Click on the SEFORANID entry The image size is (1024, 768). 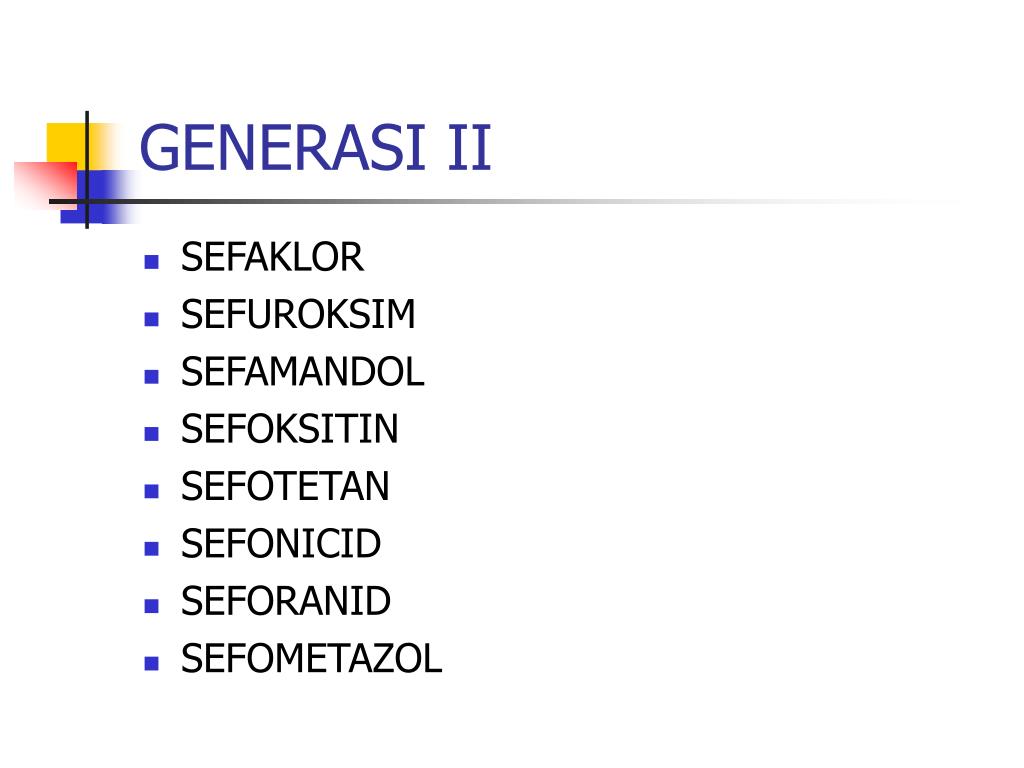tap(285, 601)
